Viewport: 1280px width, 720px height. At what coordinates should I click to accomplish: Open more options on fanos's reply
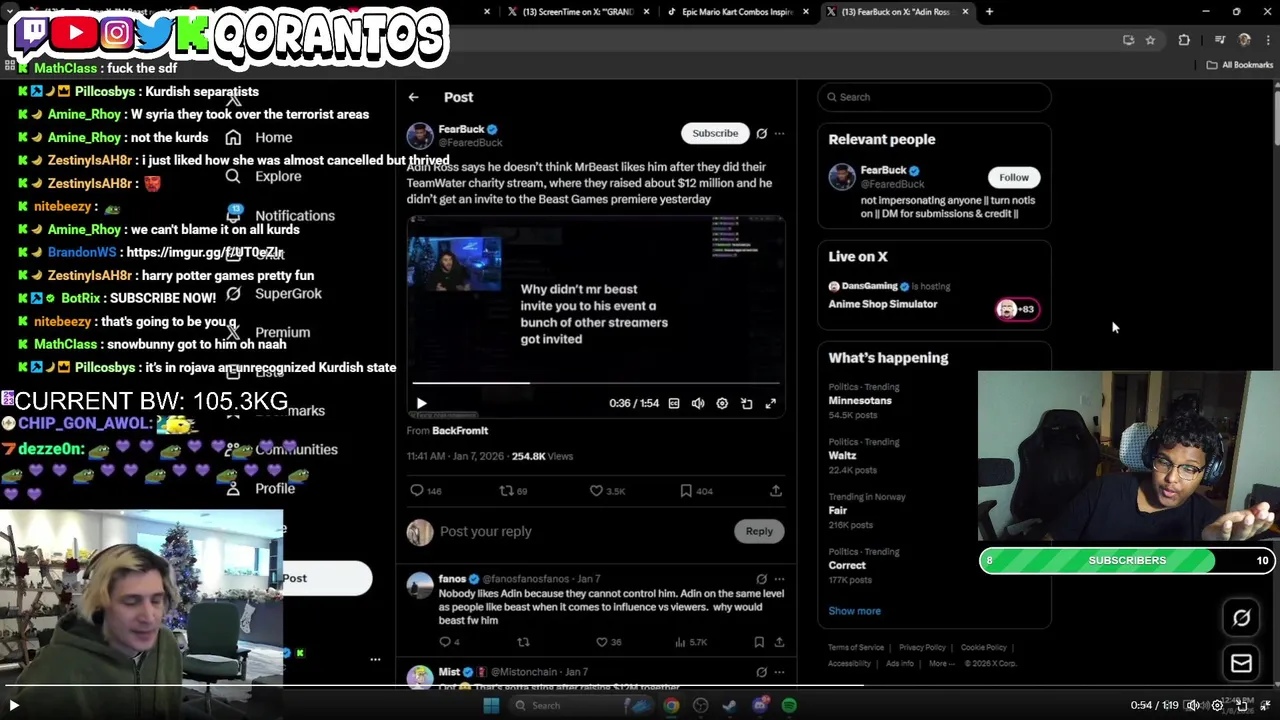pos(779,579)
